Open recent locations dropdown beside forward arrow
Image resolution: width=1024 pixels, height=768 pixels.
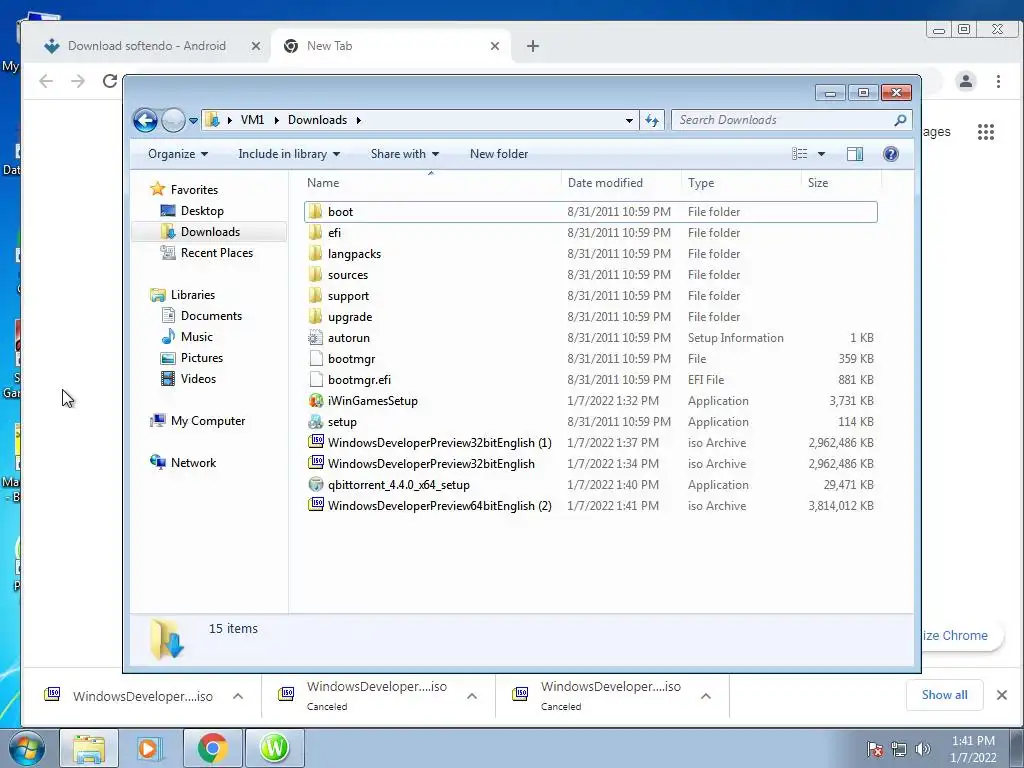[x=193, y=121]
